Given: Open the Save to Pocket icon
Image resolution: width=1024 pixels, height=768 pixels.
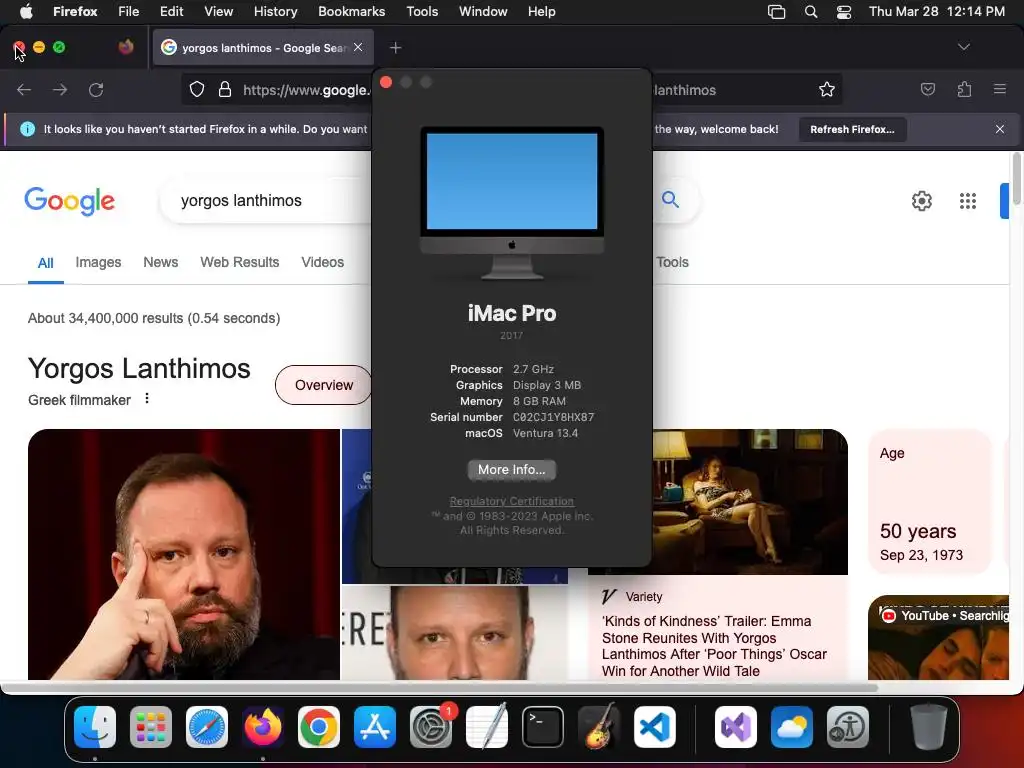Looking at the screenshot, I should point(927,89).
